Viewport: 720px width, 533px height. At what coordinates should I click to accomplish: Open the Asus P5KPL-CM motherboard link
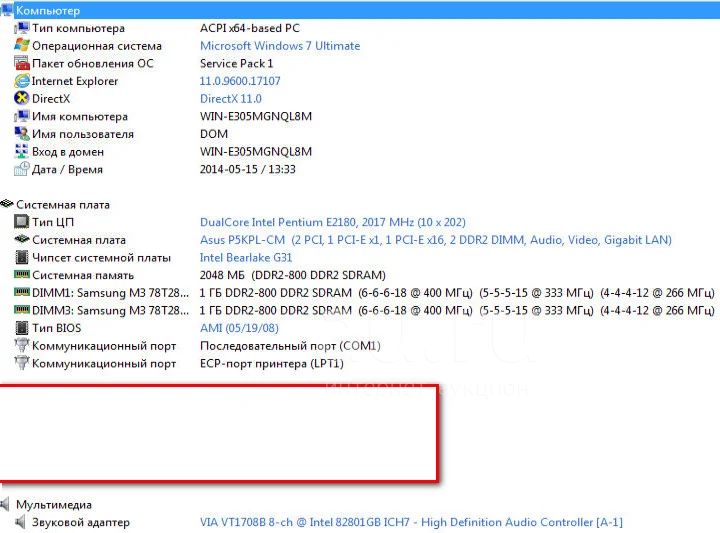436,240
